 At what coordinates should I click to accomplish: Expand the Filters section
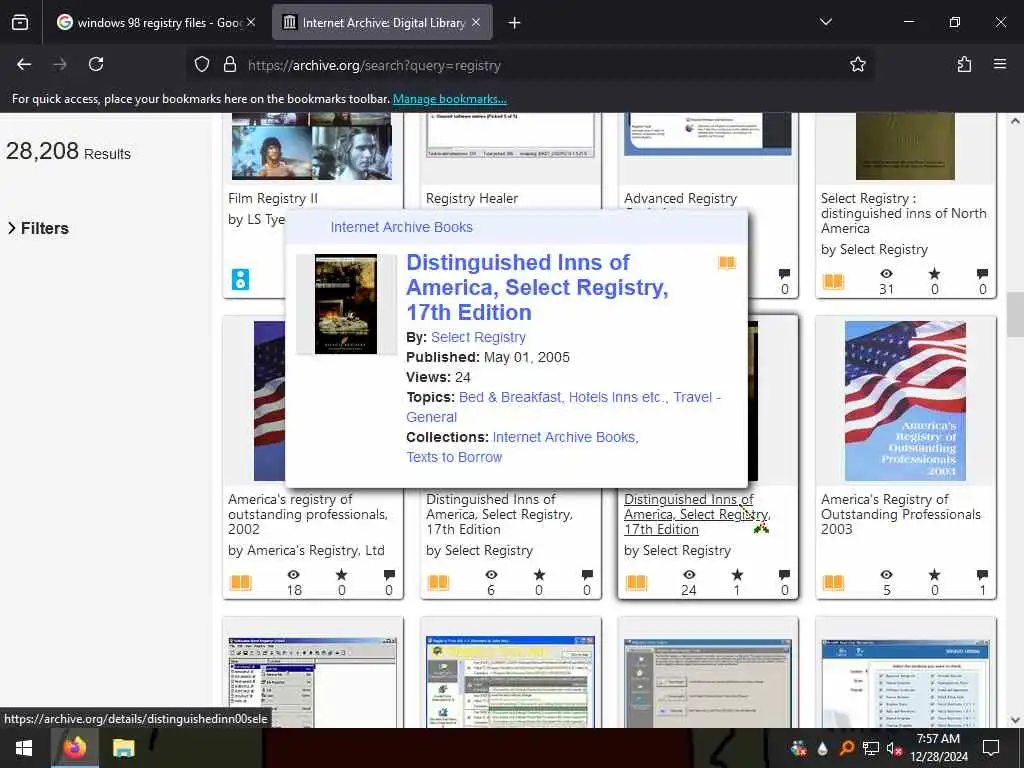39,228
